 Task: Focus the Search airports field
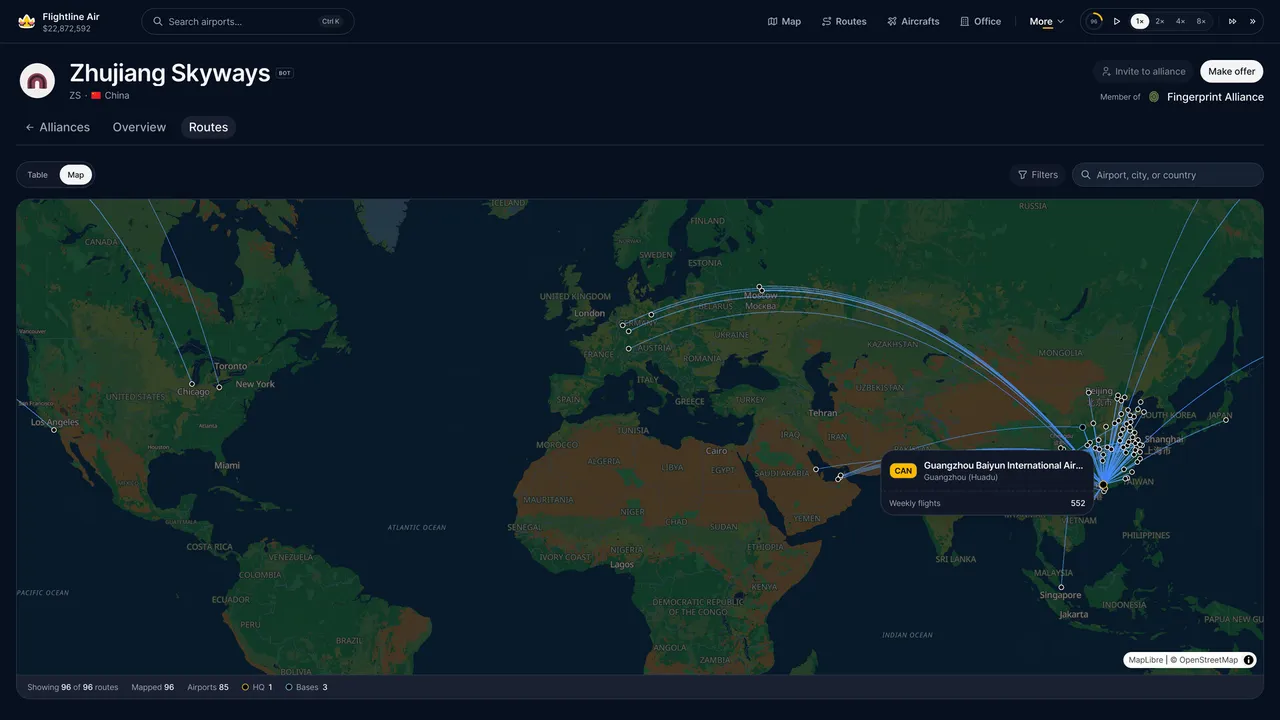248,21
